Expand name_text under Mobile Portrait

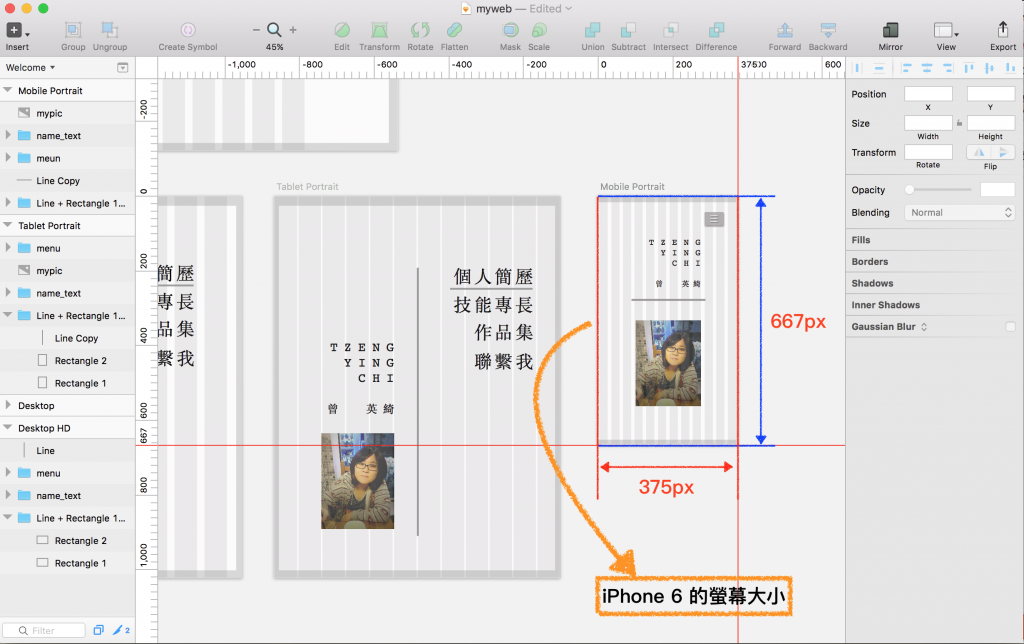pyautogui.click(x=8, y=135)
